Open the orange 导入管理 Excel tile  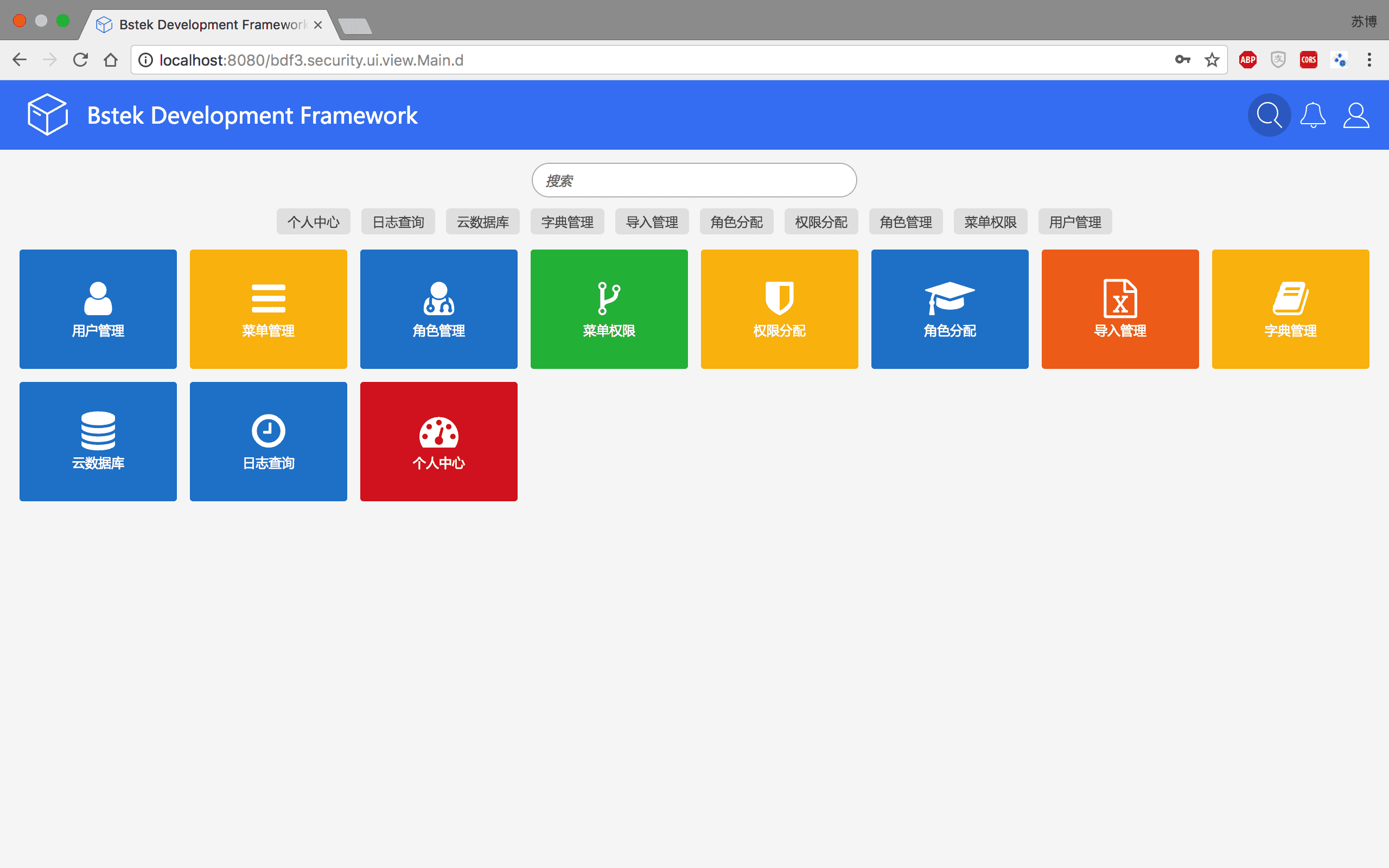click(x=1120, y=309)
